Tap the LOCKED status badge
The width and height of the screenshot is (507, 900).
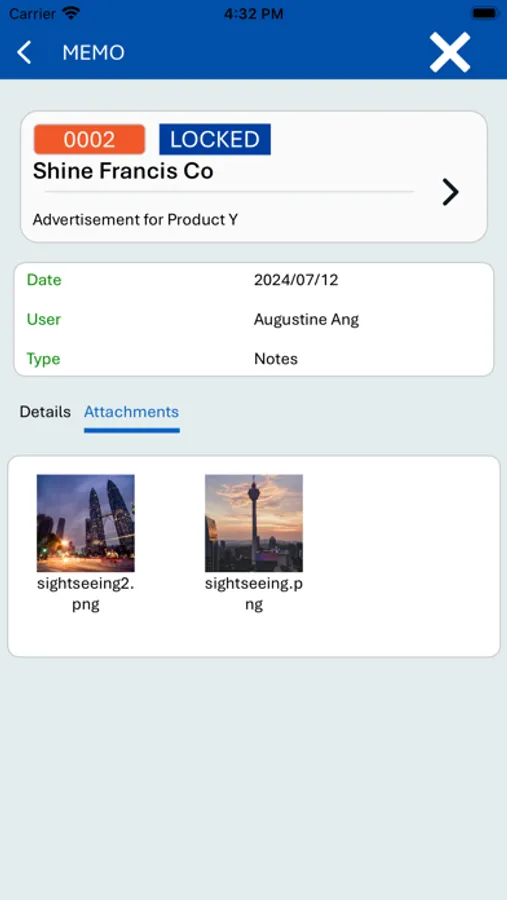[x=215, y=139]
